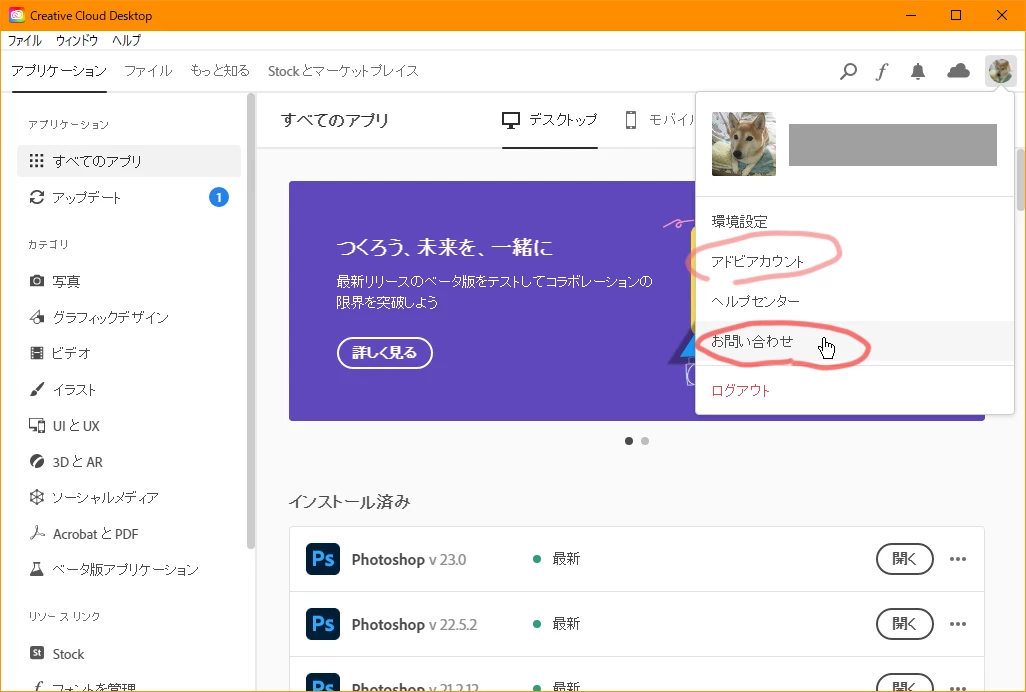This screenshot has width=1026, height=692.
Task: Click the sidebar vertical scrollbar
Action: [251, 320]
